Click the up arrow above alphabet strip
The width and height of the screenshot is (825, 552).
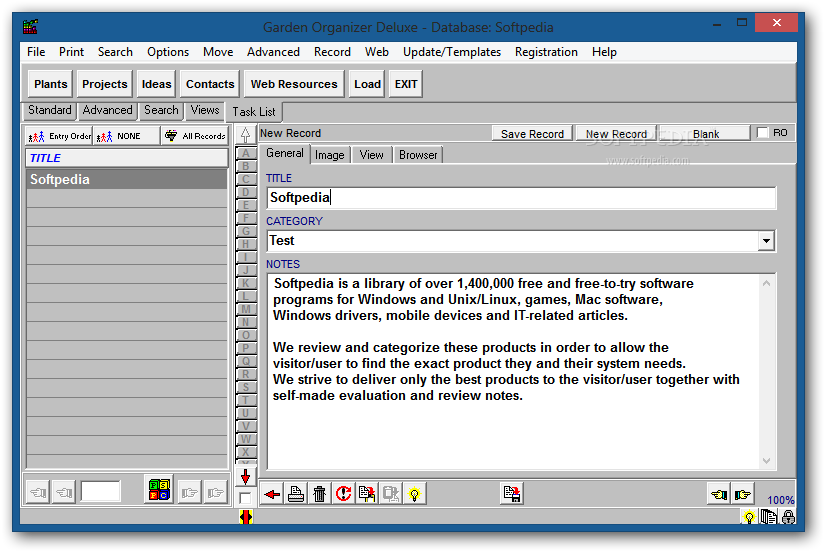[245, 135]
